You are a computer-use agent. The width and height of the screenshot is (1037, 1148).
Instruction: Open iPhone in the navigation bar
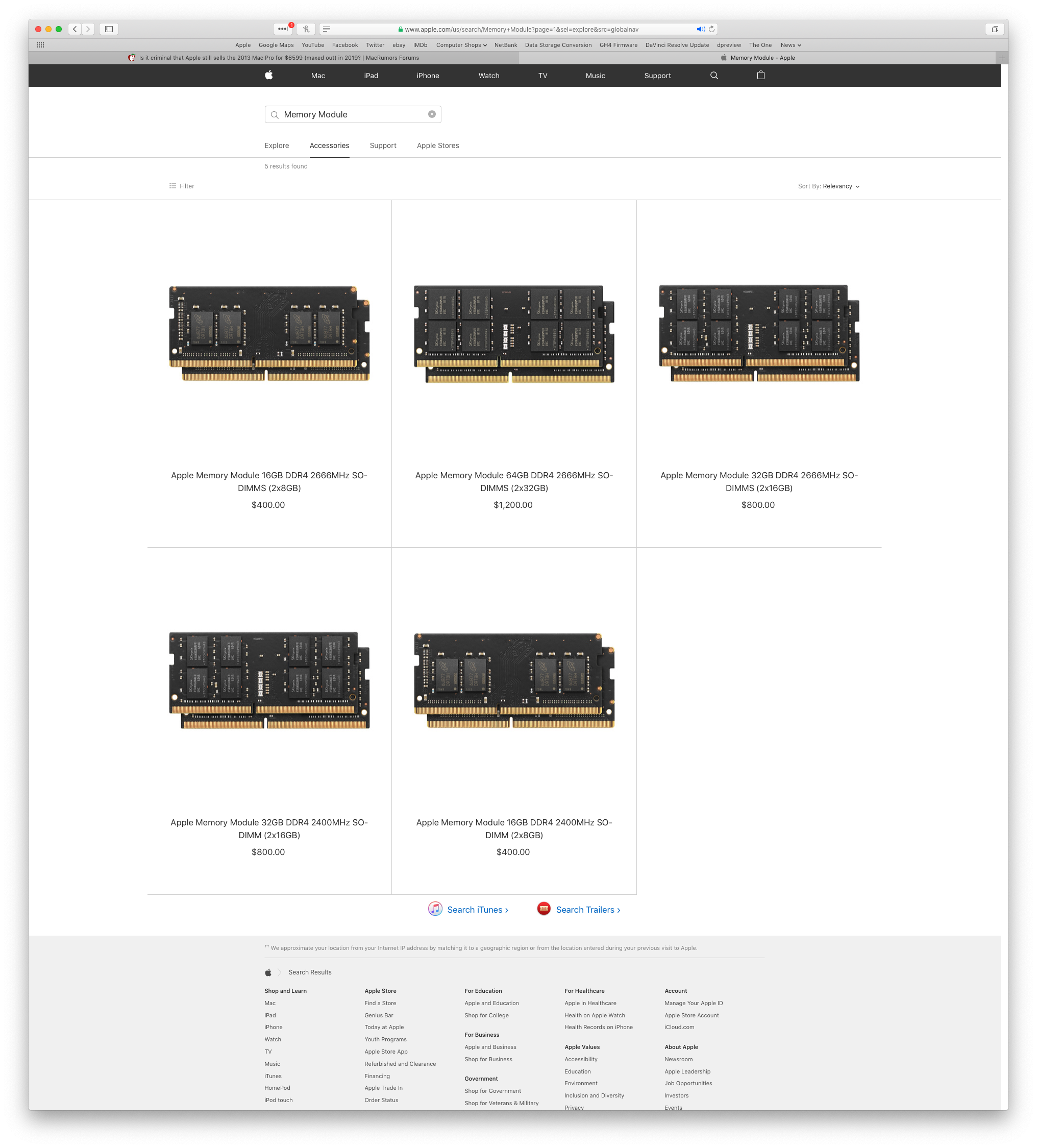click(x=428, y=76)
